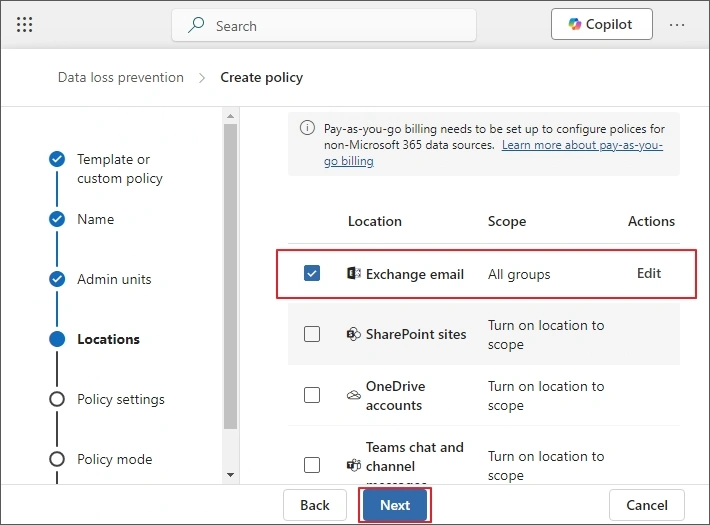Click SharePoint's Turn on location to scope text

pyautogui.click(x=546, y=335)
